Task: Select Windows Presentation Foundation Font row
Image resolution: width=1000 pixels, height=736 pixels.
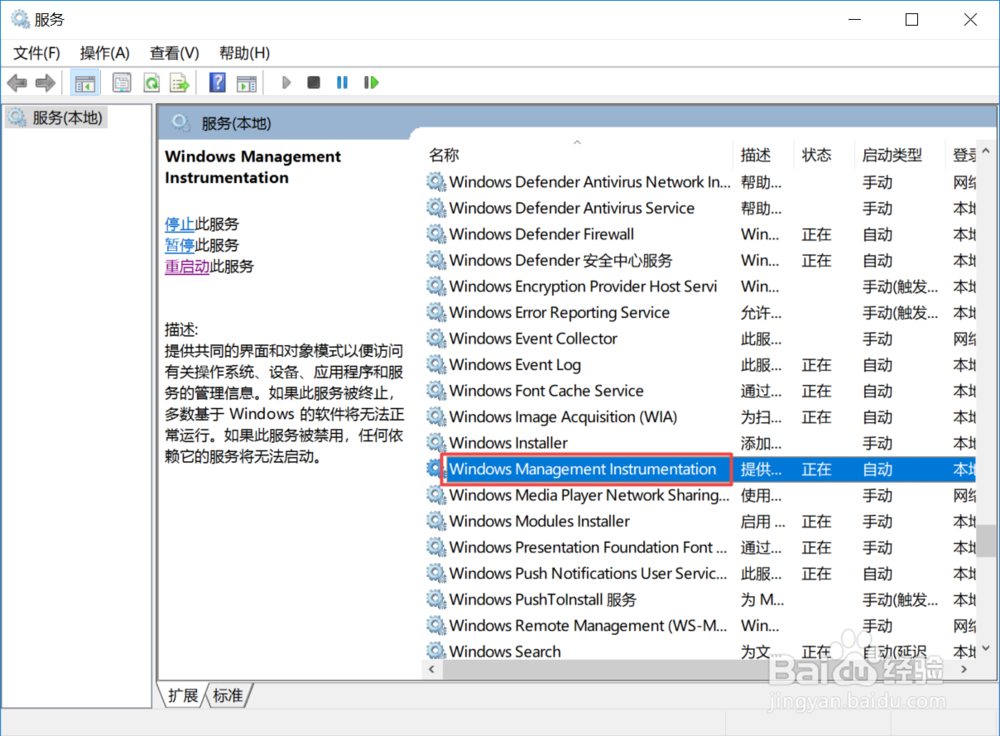Action: click(x=700, y=548)
